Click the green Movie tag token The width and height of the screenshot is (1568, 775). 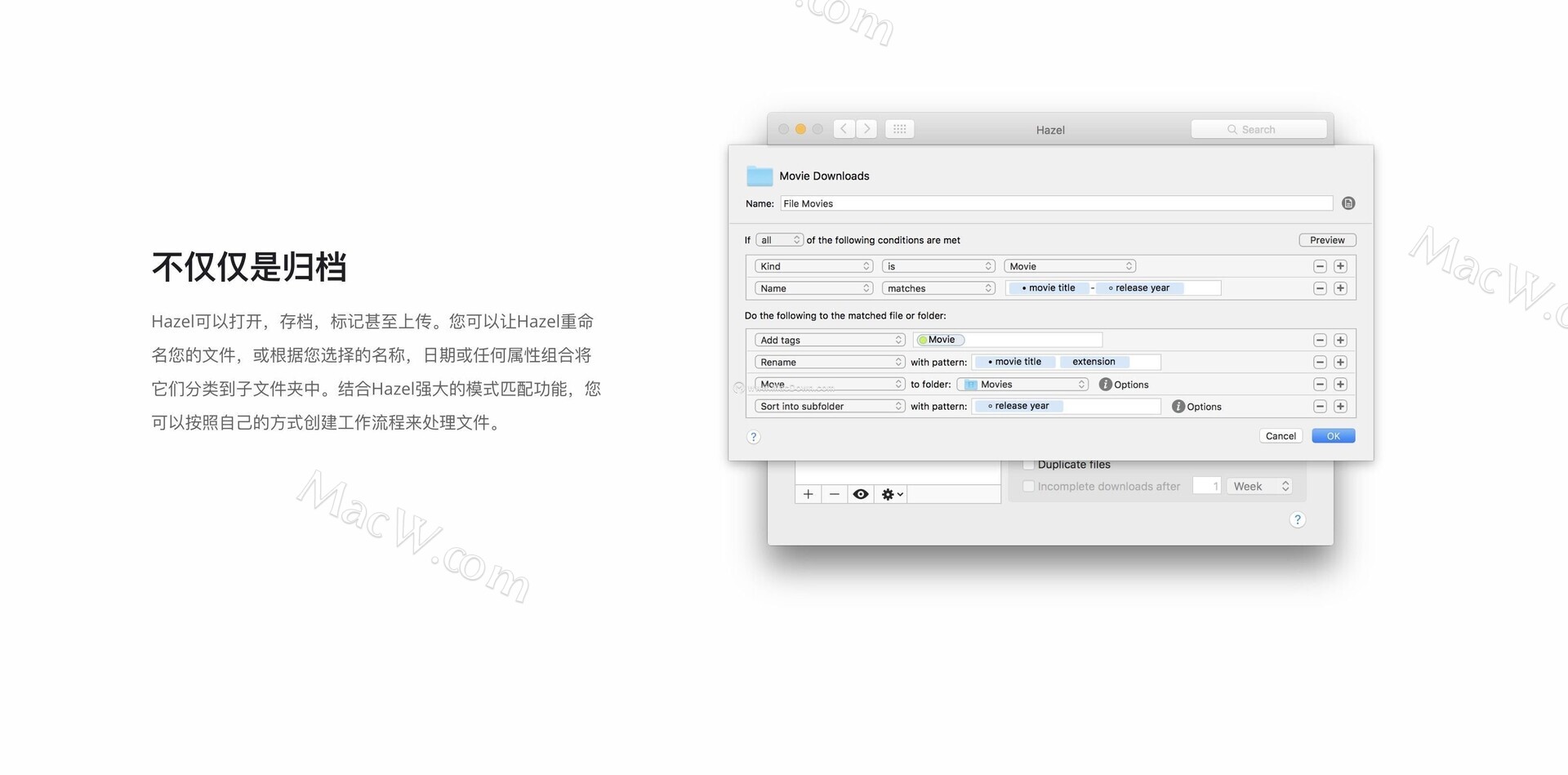(940, 340)
